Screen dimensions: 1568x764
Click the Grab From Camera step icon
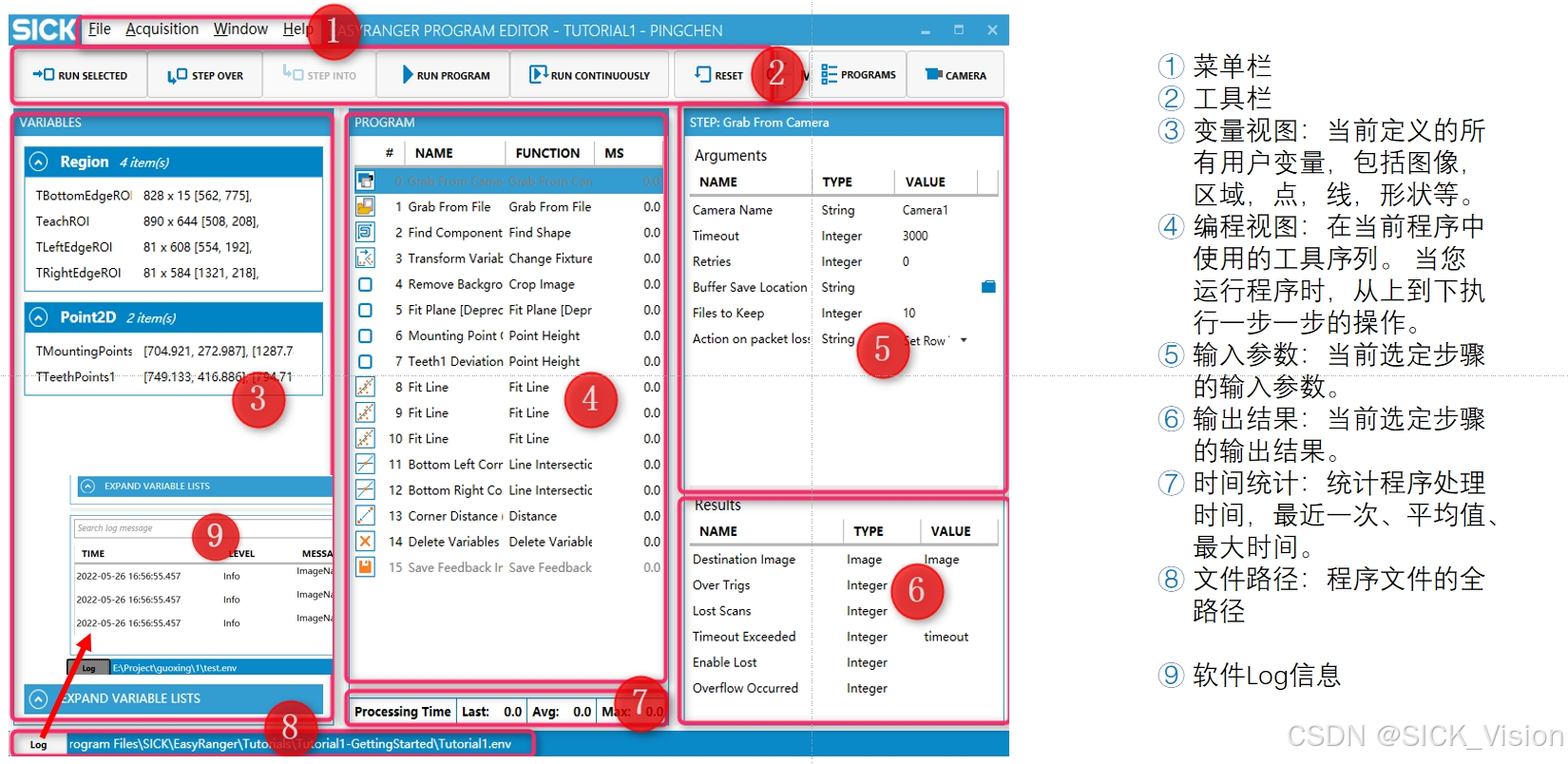(365, 181)
